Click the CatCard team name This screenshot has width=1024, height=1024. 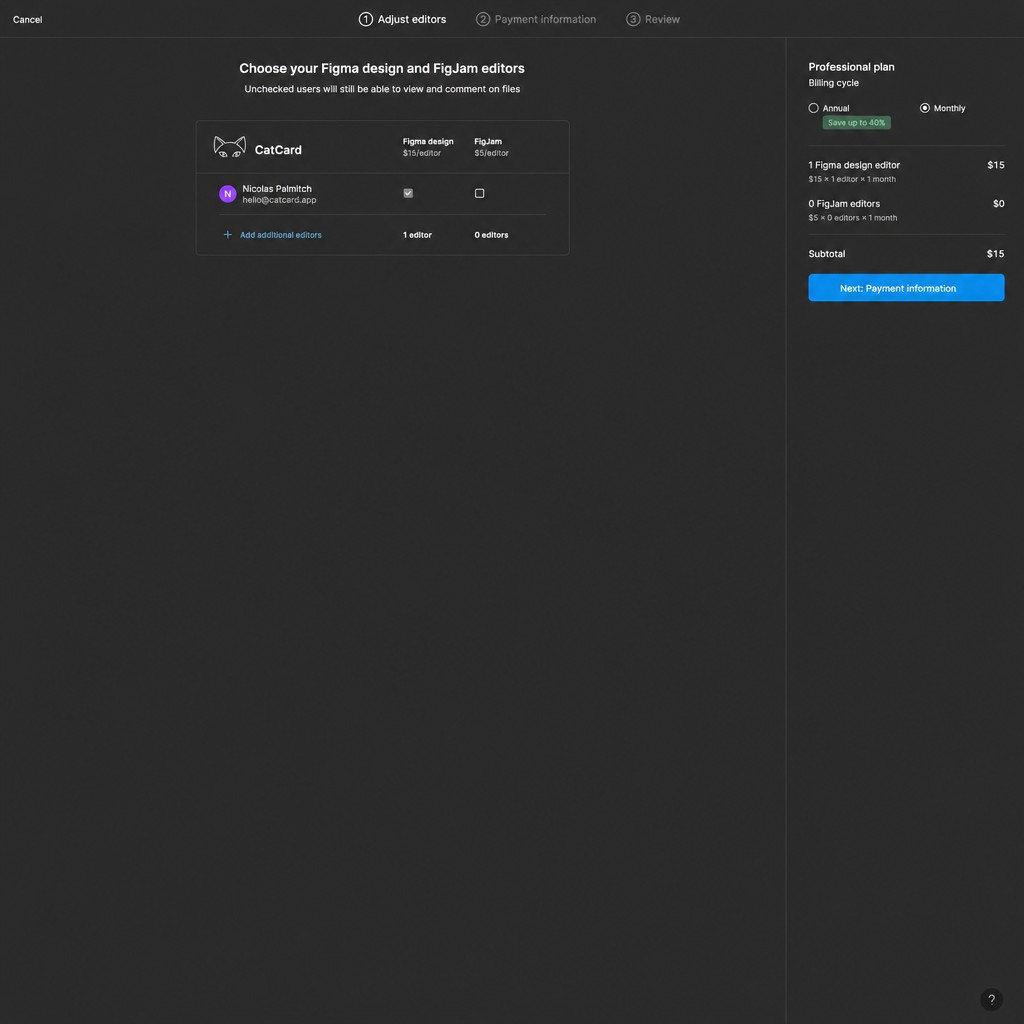tap(278, 150)
